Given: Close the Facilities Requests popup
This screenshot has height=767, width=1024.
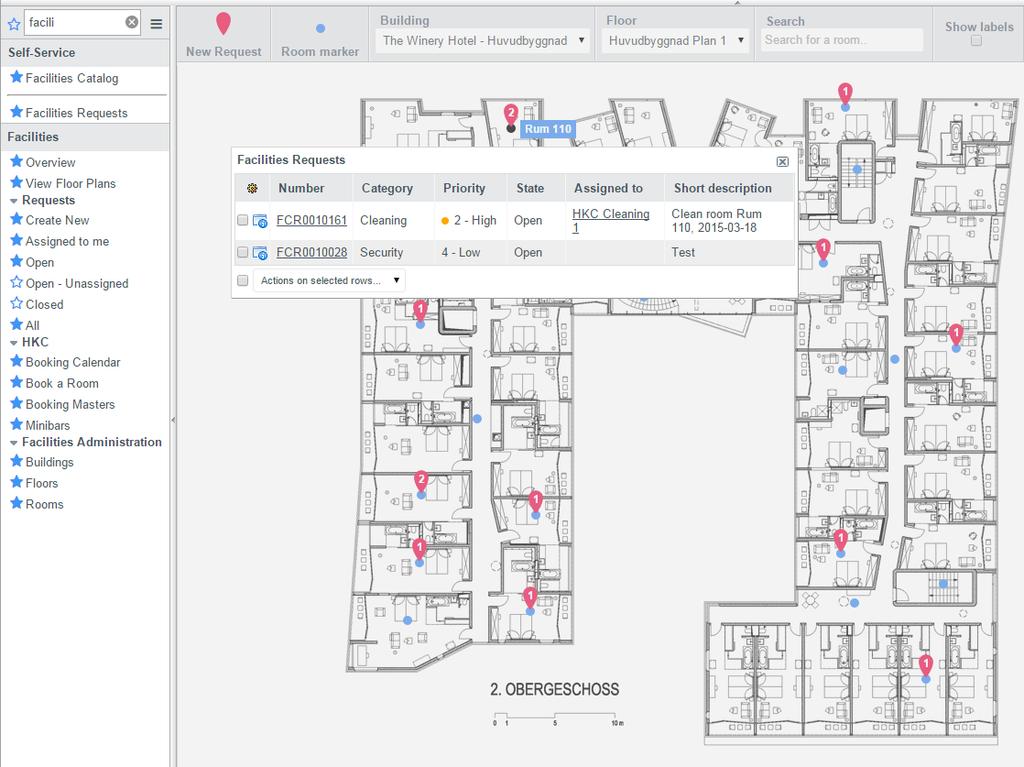Looking at the screenshot, I should (782, 161).
